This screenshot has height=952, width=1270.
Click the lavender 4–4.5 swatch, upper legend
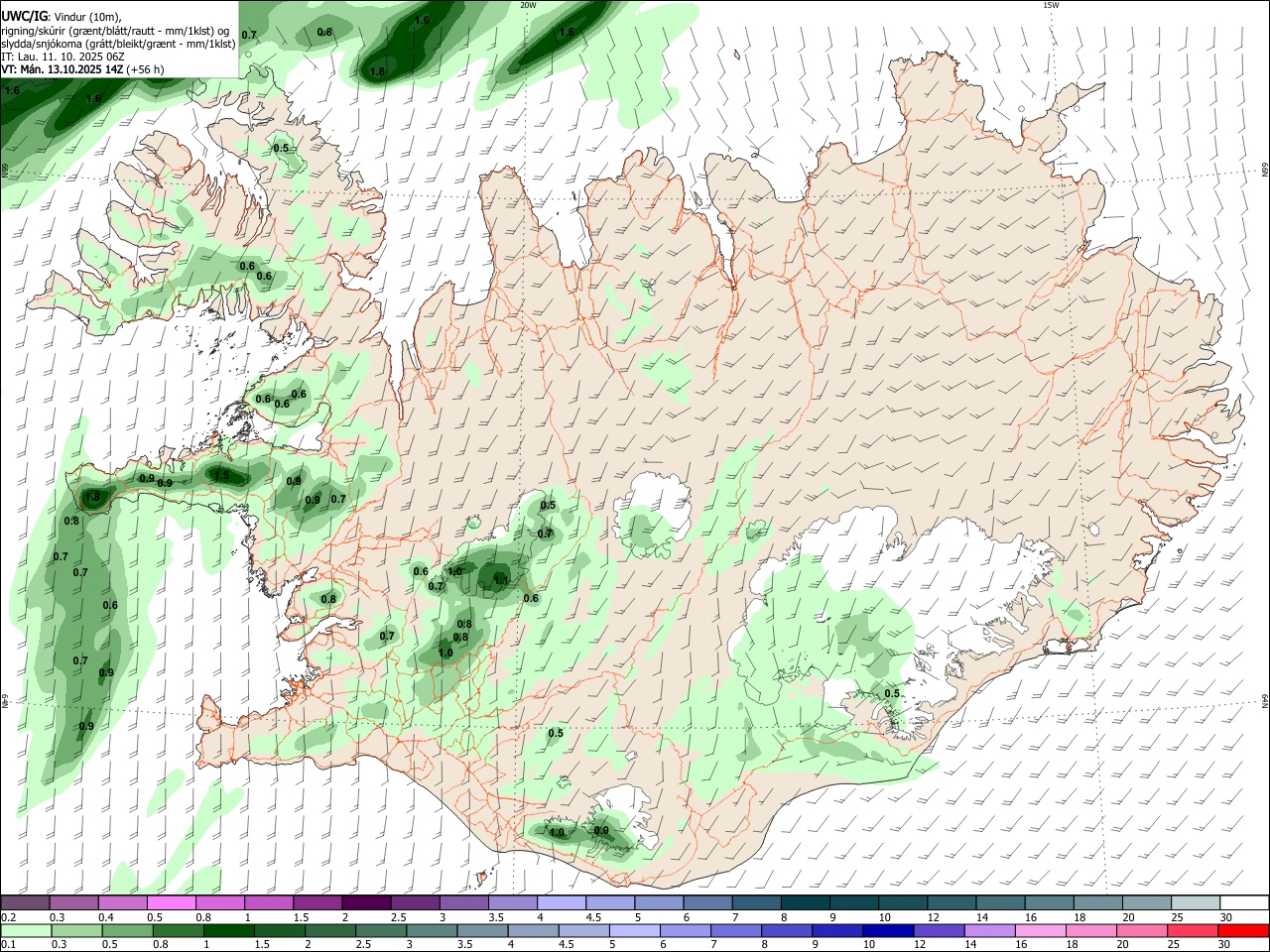pyautogui.click(x=562, y=903)
